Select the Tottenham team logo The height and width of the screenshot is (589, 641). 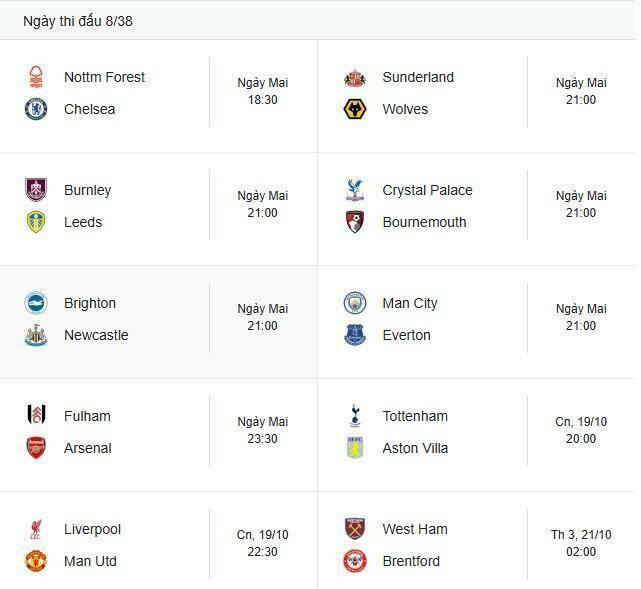click(x=355, y=416)
